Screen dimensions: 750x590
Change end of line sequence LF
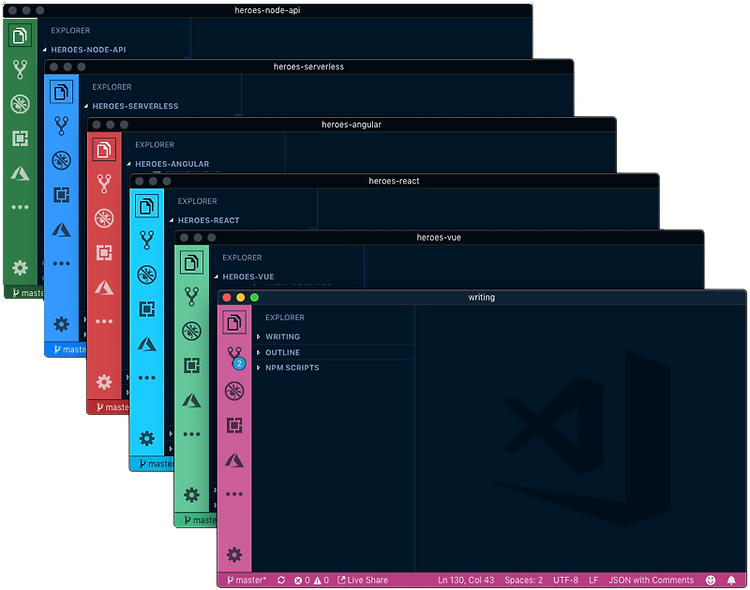coord(593,580)
